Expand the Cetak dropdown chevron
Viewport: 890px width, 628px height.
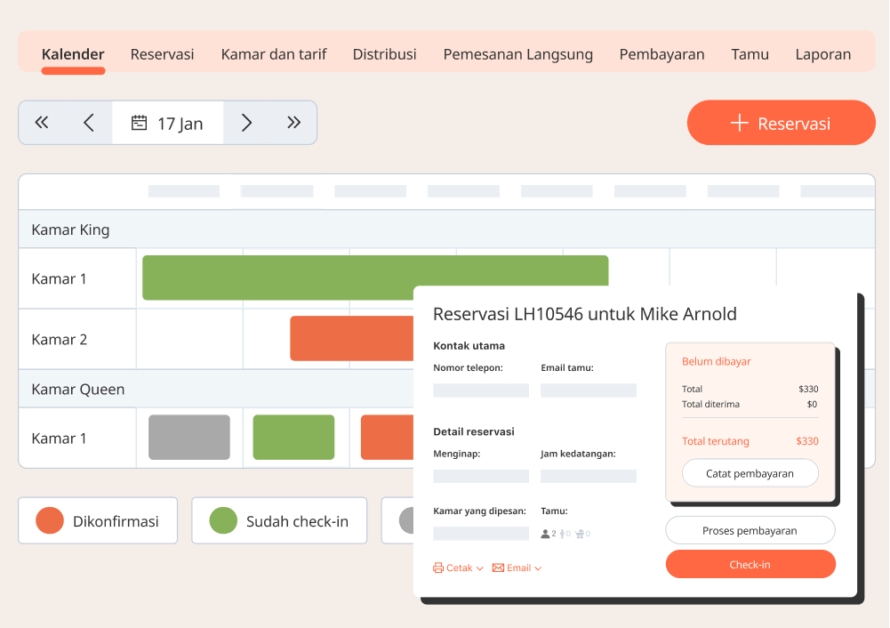pyautogui.click(x=479, y=567)
